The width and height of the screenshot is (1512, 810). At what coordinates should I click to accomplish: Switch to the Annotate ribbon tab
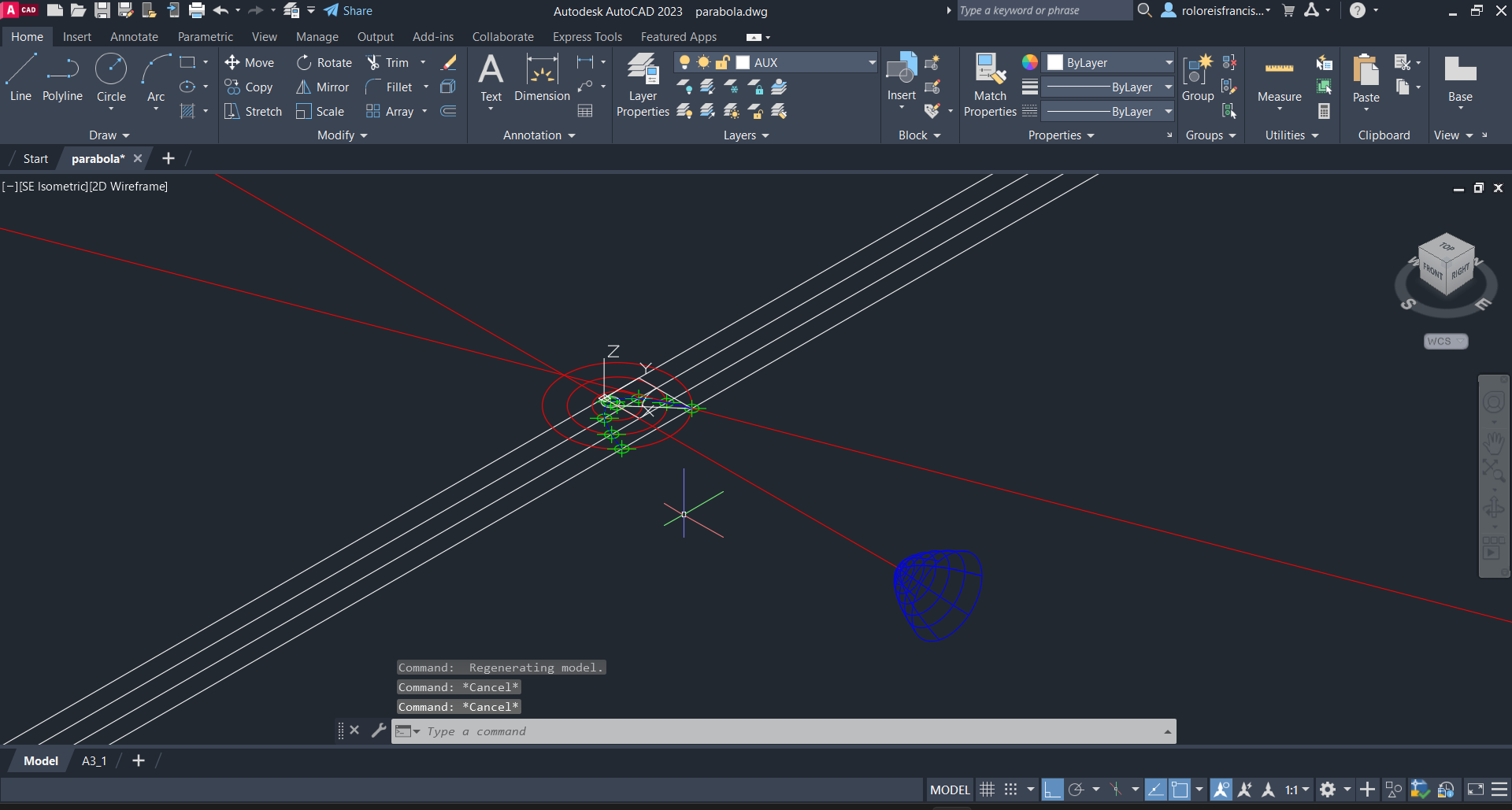[x=134, y=37]
